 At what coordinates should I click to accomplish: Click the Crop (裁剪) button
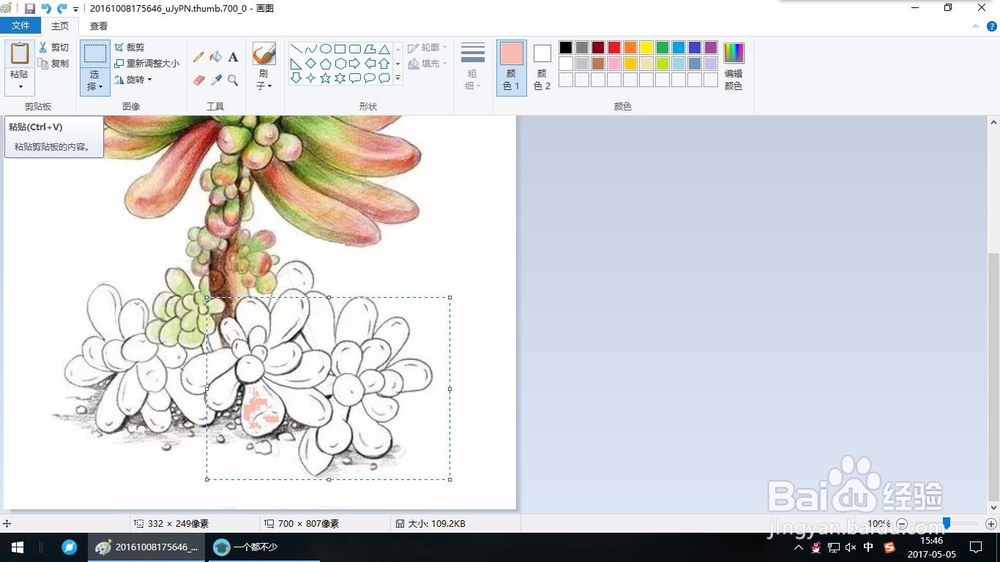(129, 47)
